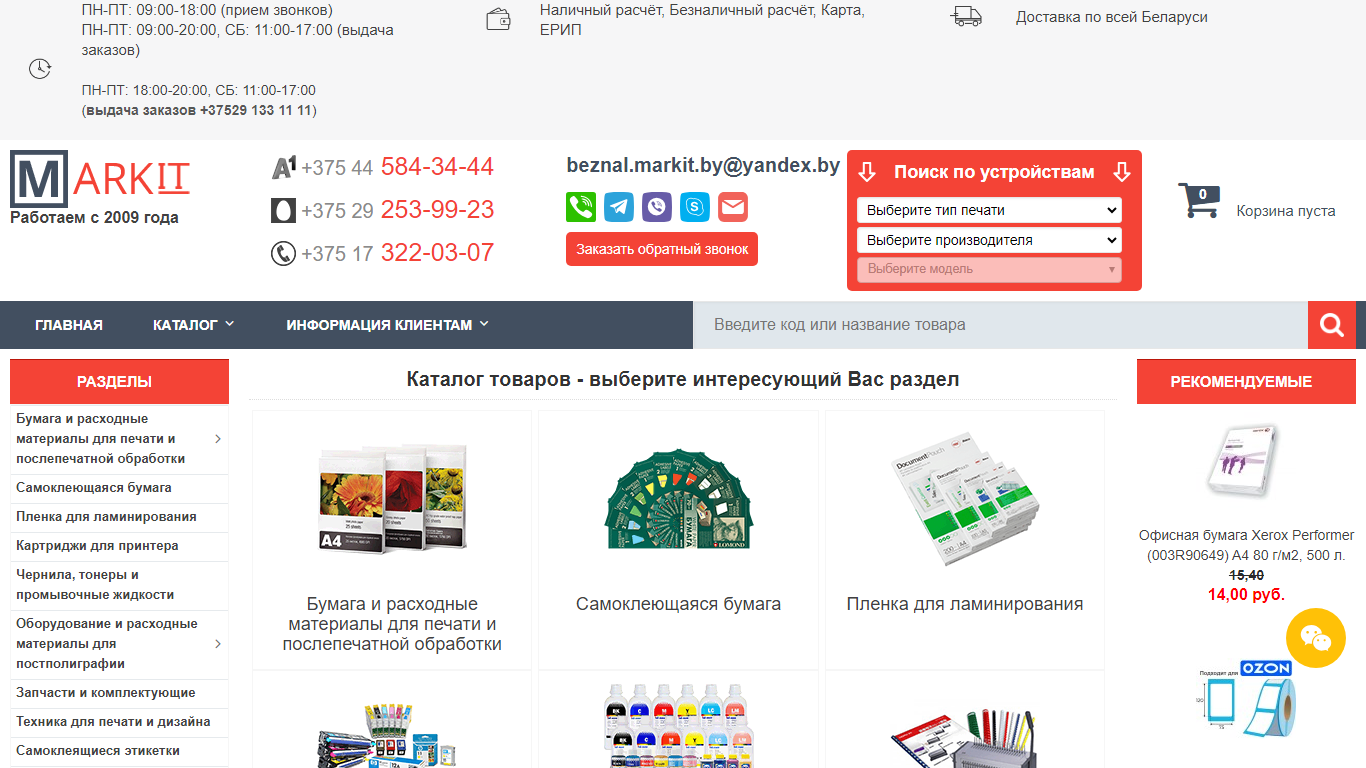
Task: Call the number +375 44 584-34-44
Action: (x=397, y=167)
